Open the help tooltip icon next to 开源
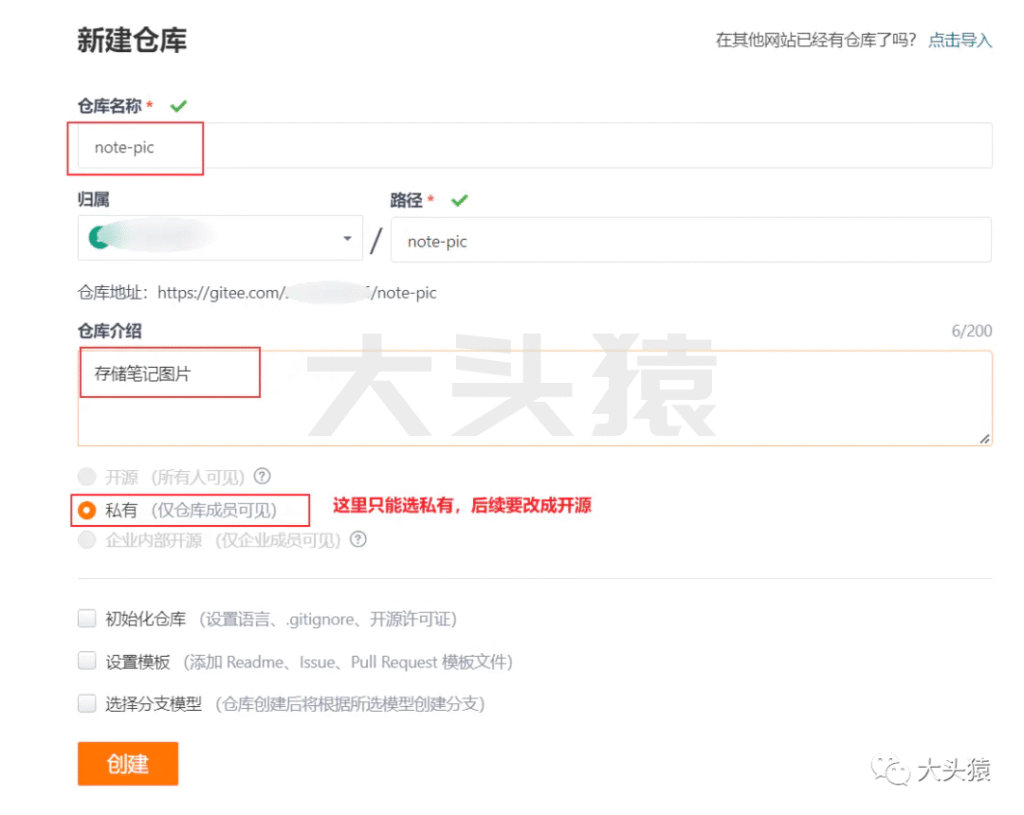The width and height of the screenshot is (1024, 815). (261, 477)
